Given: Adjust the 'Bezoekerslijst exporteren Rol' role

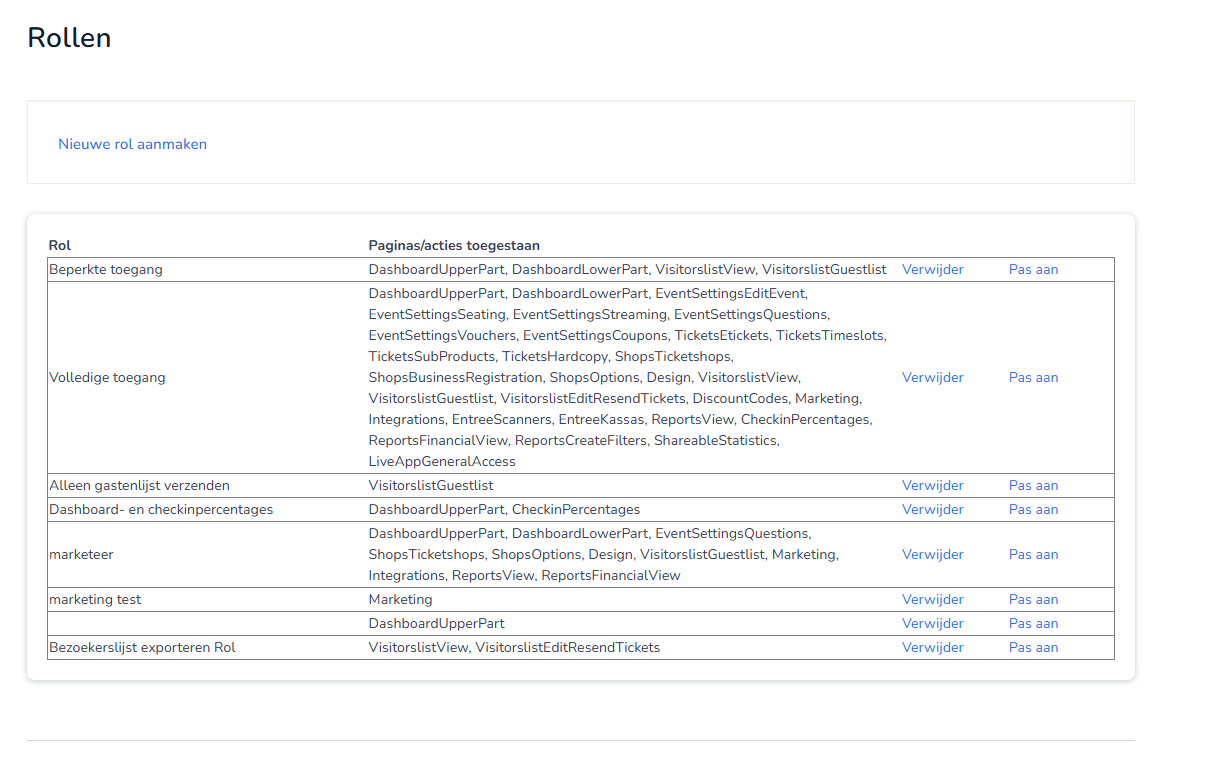Looking at the screenshot, I should 1033,648.
